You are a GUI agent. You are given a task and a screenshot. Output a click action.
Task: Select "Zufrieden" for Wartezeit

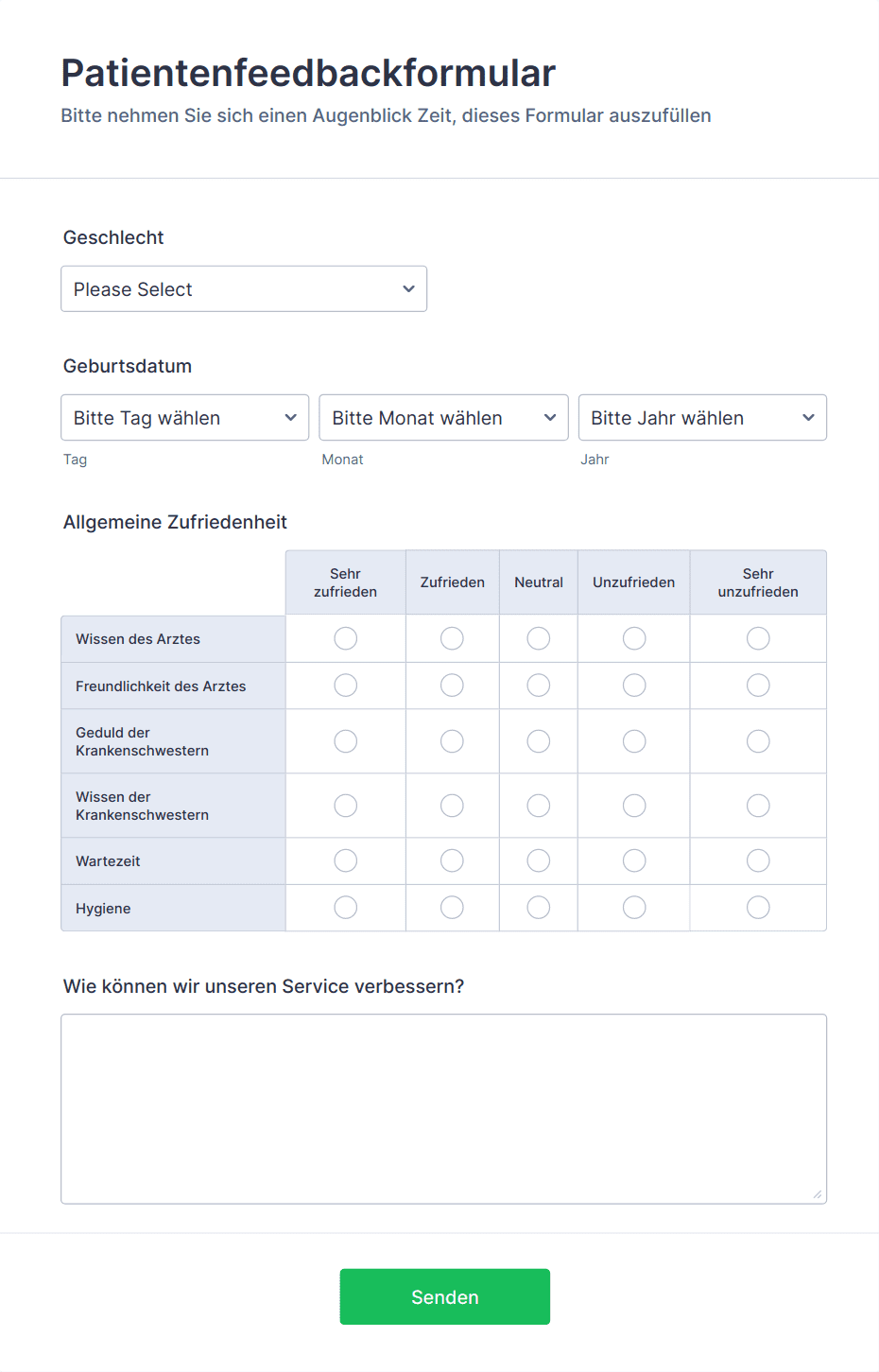[x=452, y=860]
